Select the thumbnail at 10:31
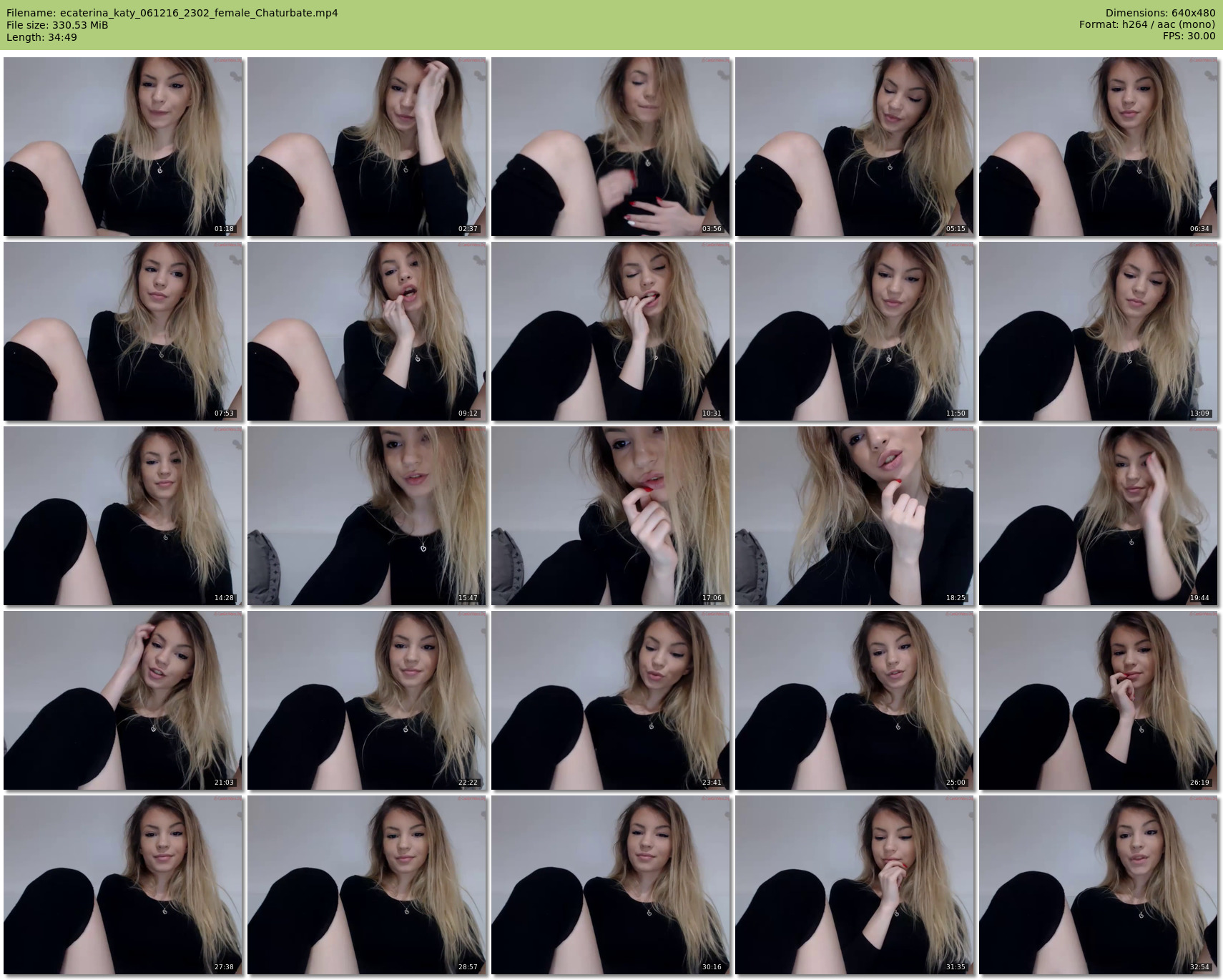 pyautogui.click(x=610, y=331)
